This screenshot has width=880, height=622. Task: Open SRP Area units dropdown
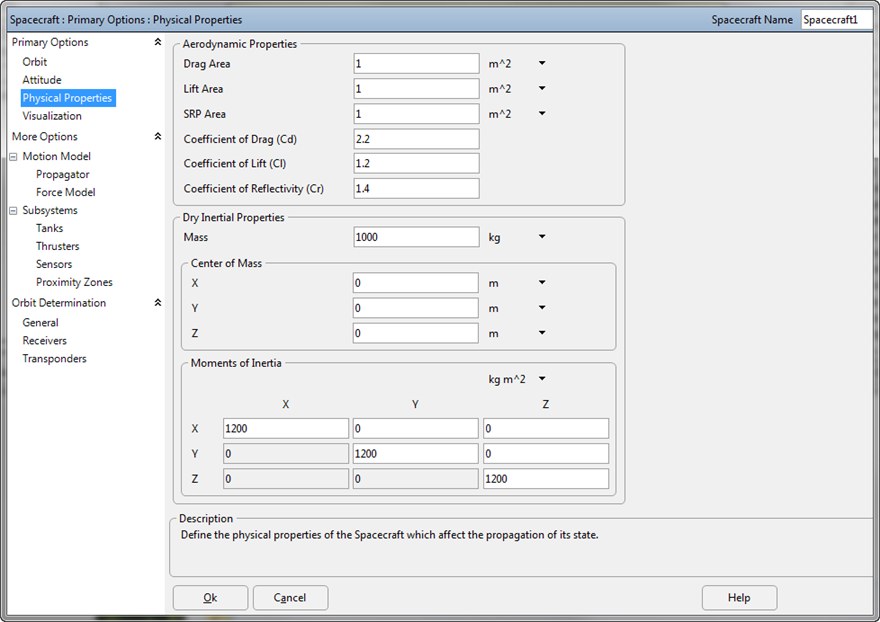click(x=542, y=113)
